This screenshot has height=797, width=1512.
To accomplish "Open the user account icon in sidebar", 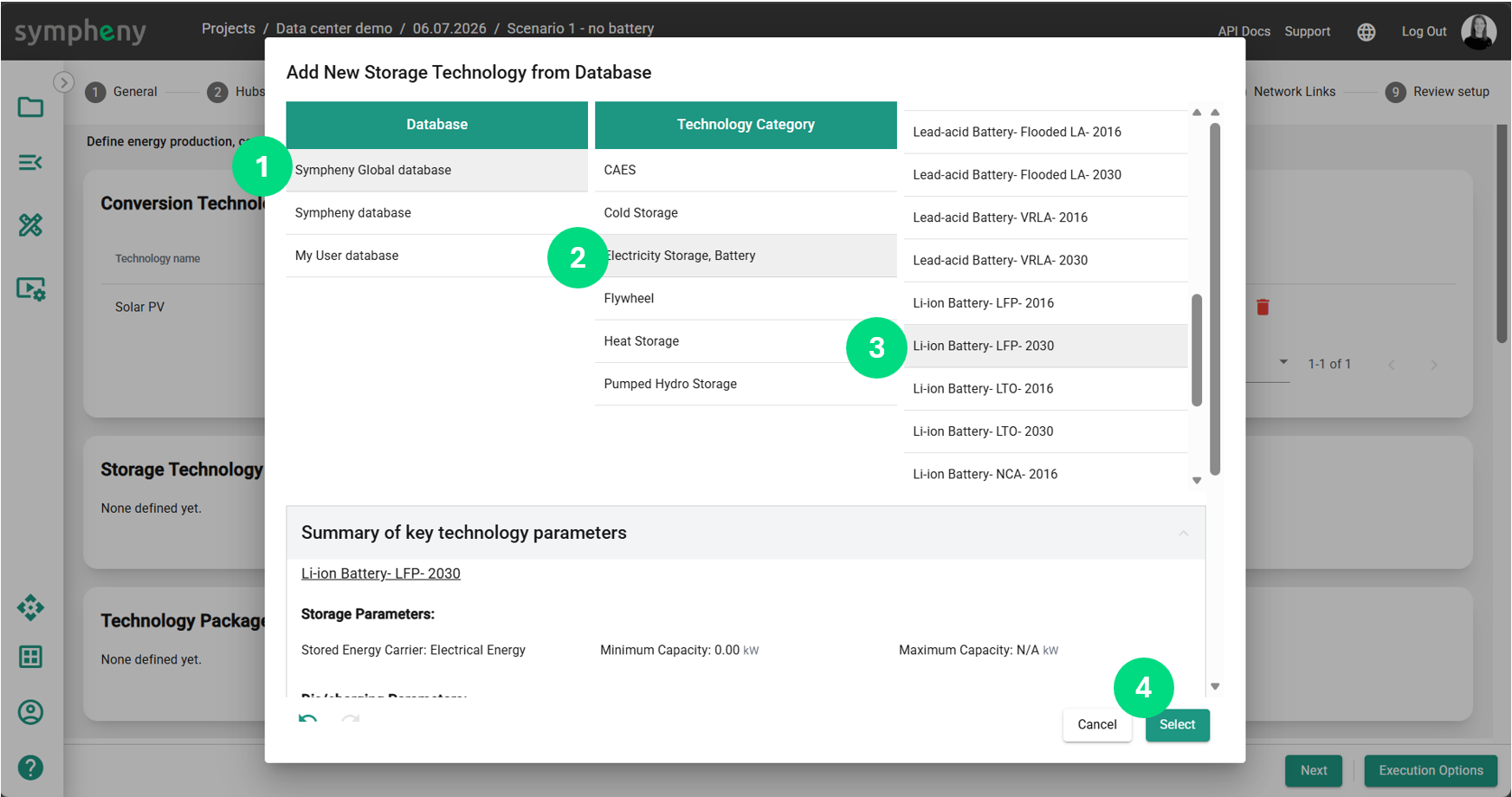I will (30, 712).
